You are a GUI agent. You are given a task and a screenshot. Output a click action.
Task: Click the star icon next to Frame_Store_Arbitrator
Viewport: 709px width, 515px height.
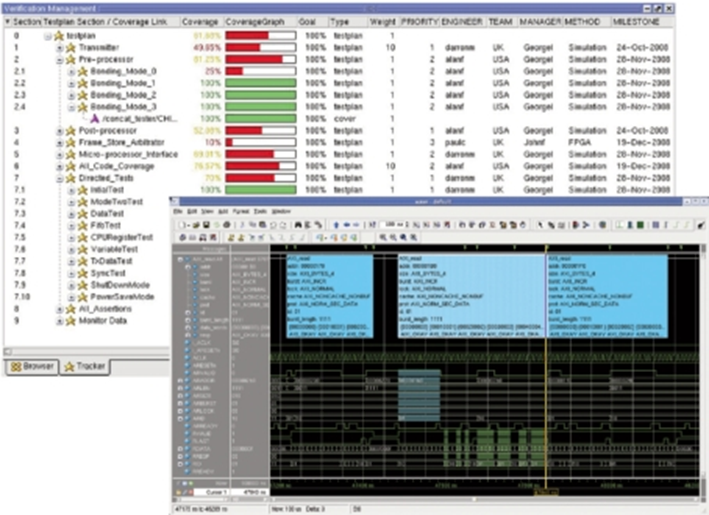click(70, 143)
